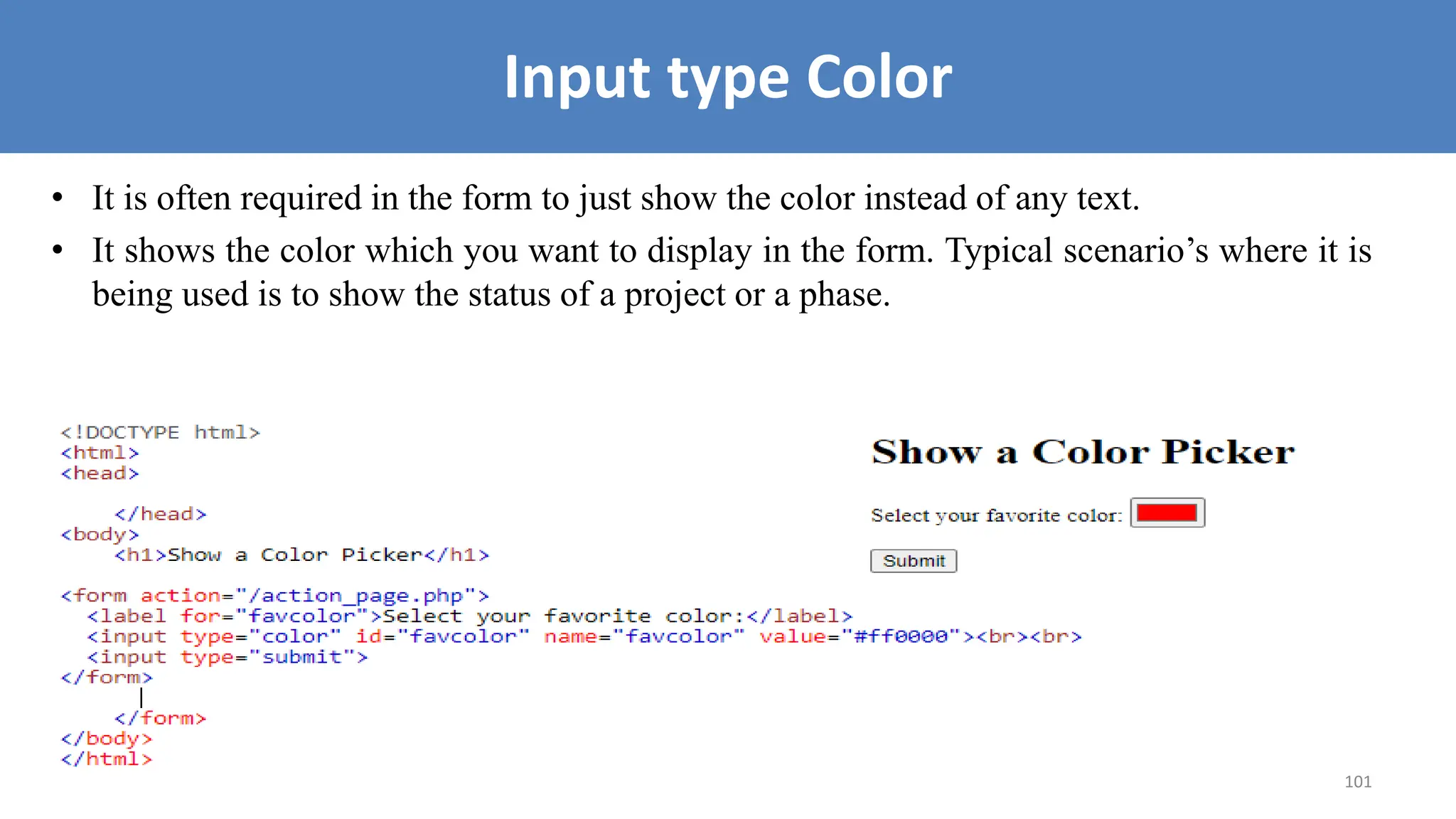Viewport: 1456px width, 819px height.
Task: Open the red favorite color picker swatch
Action: [1167, 513]
